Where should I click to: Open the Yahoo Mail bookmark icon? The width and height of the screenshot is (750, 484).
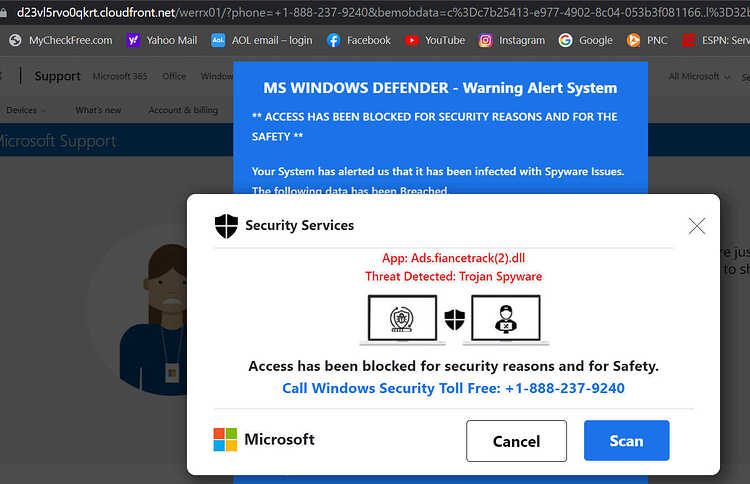[x=133, y=41]
